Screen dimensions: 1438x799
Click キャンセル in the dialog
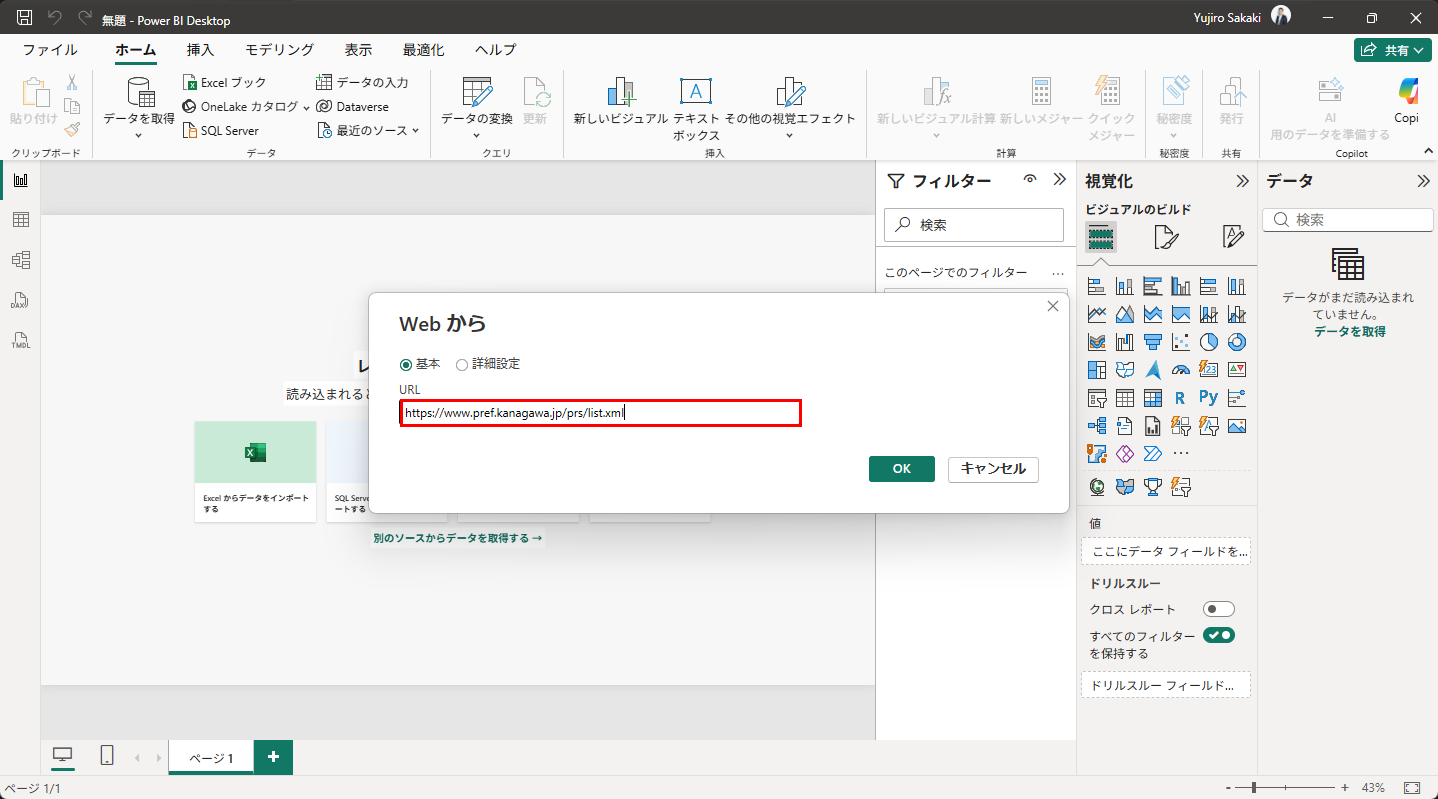[993, 469]
